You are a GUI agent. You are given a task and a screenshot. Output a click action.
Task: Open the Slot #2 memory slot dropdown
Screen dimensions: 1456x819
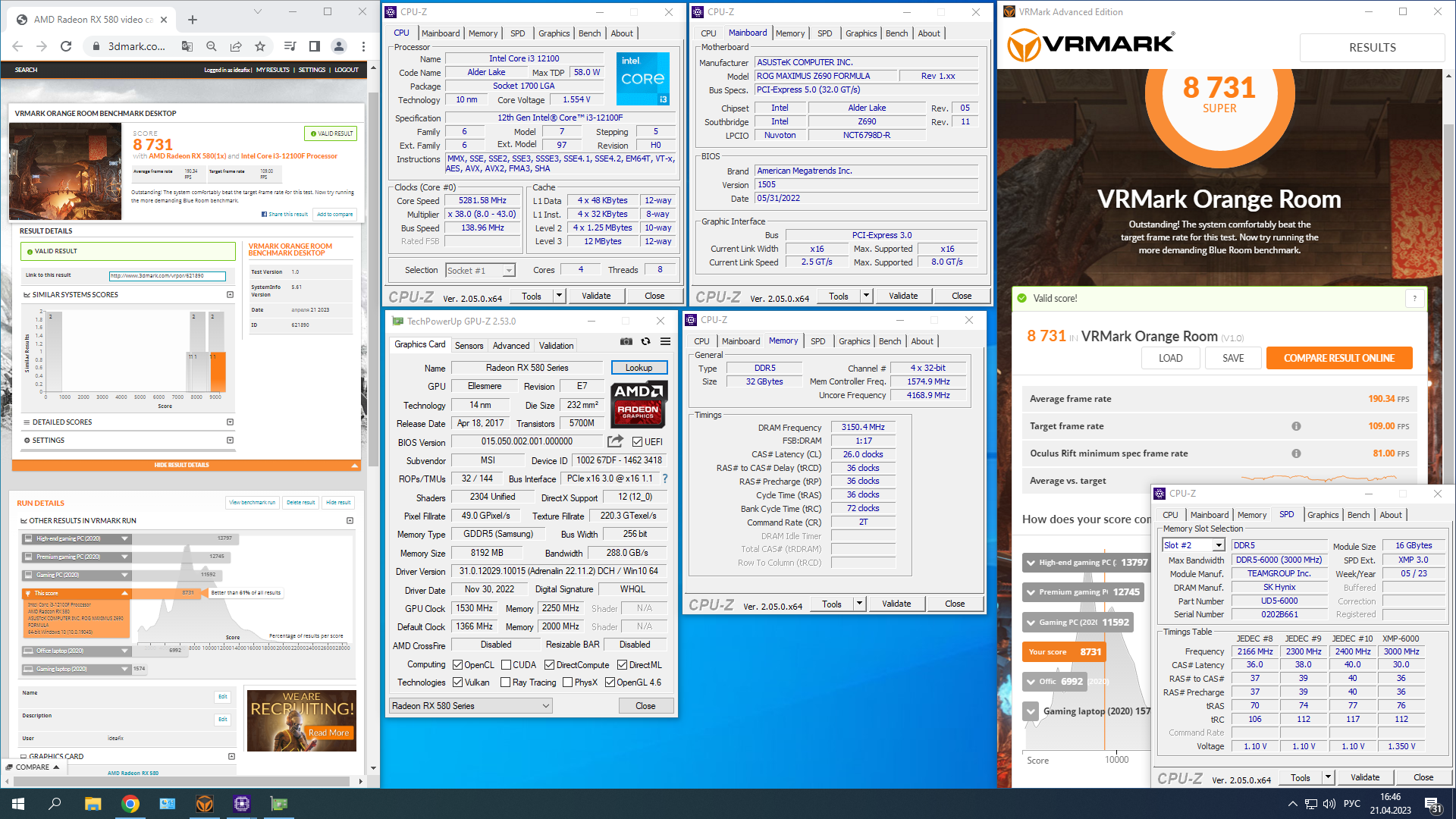coord(1194,545)
